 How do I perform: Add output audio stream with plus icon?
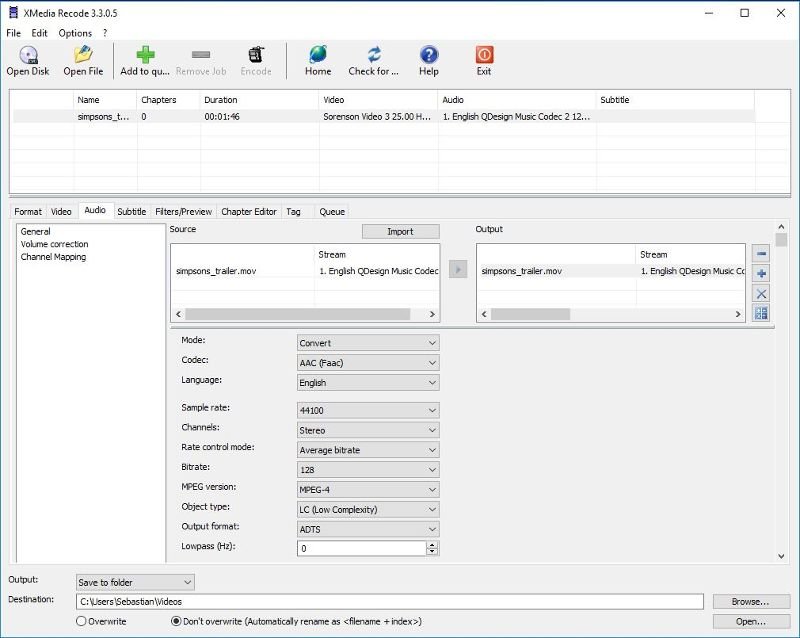[761, 274]
